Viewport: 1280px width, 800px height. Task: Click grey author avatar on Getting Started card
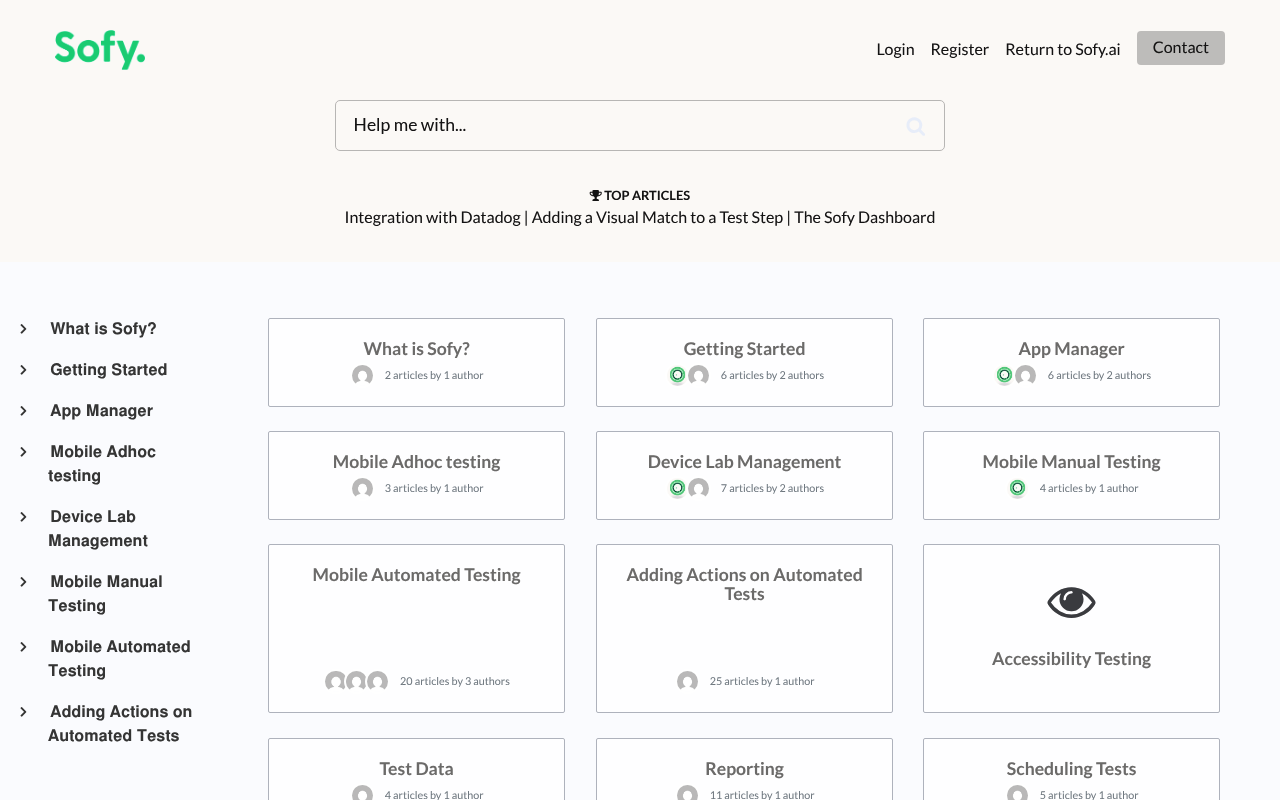pos(698,375)
